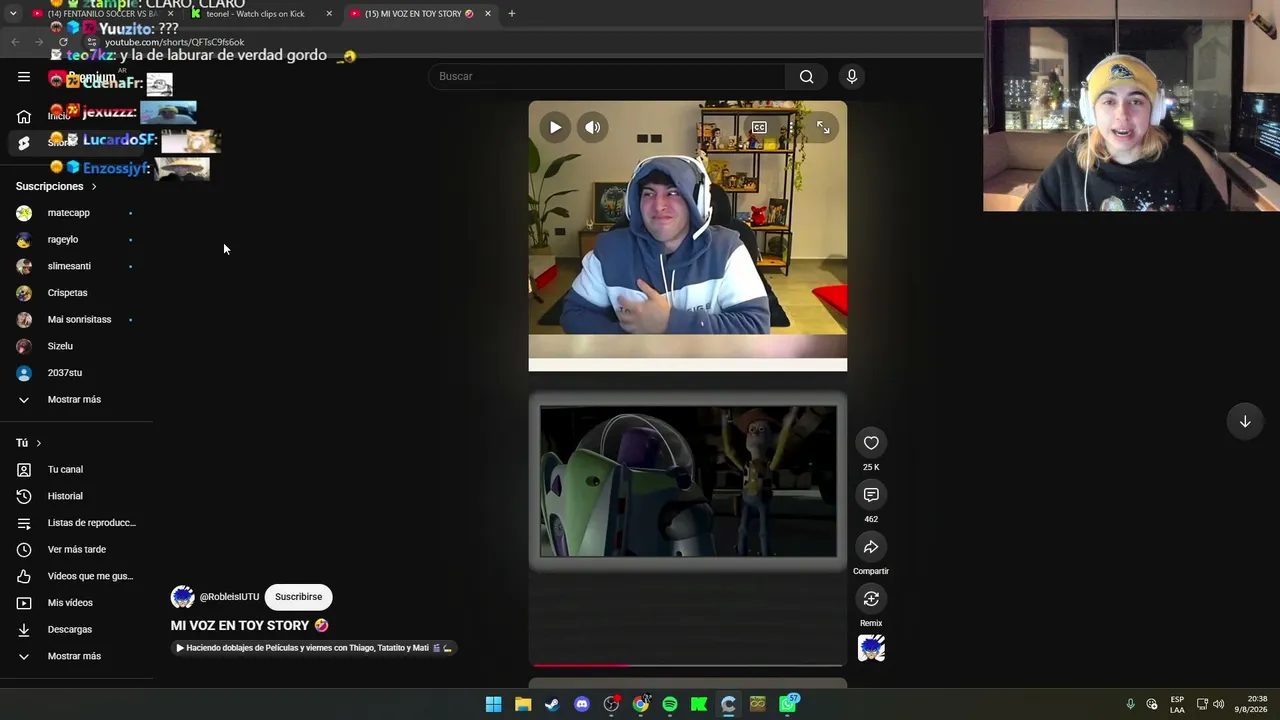The image size is (1280, 720).
Task: Open Ver más tarde
Action: coord(76,550)
